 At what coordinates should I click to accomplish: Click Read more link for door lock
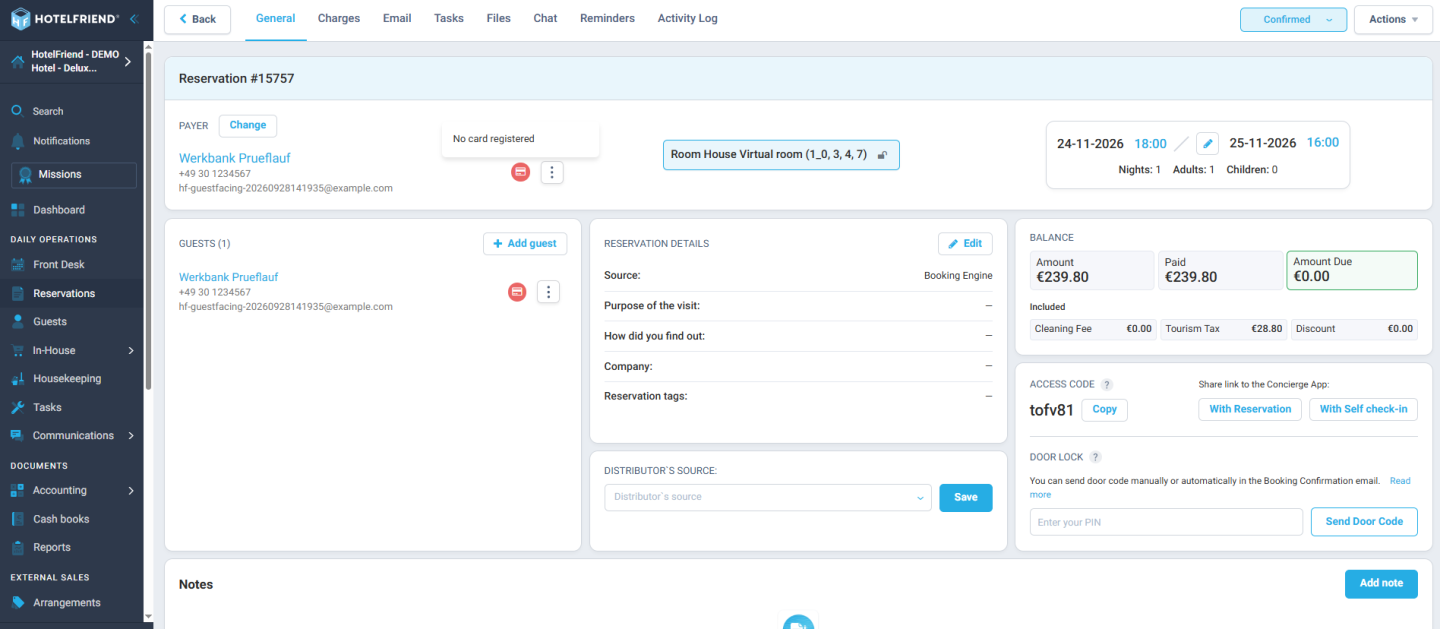coord(1399,481)
